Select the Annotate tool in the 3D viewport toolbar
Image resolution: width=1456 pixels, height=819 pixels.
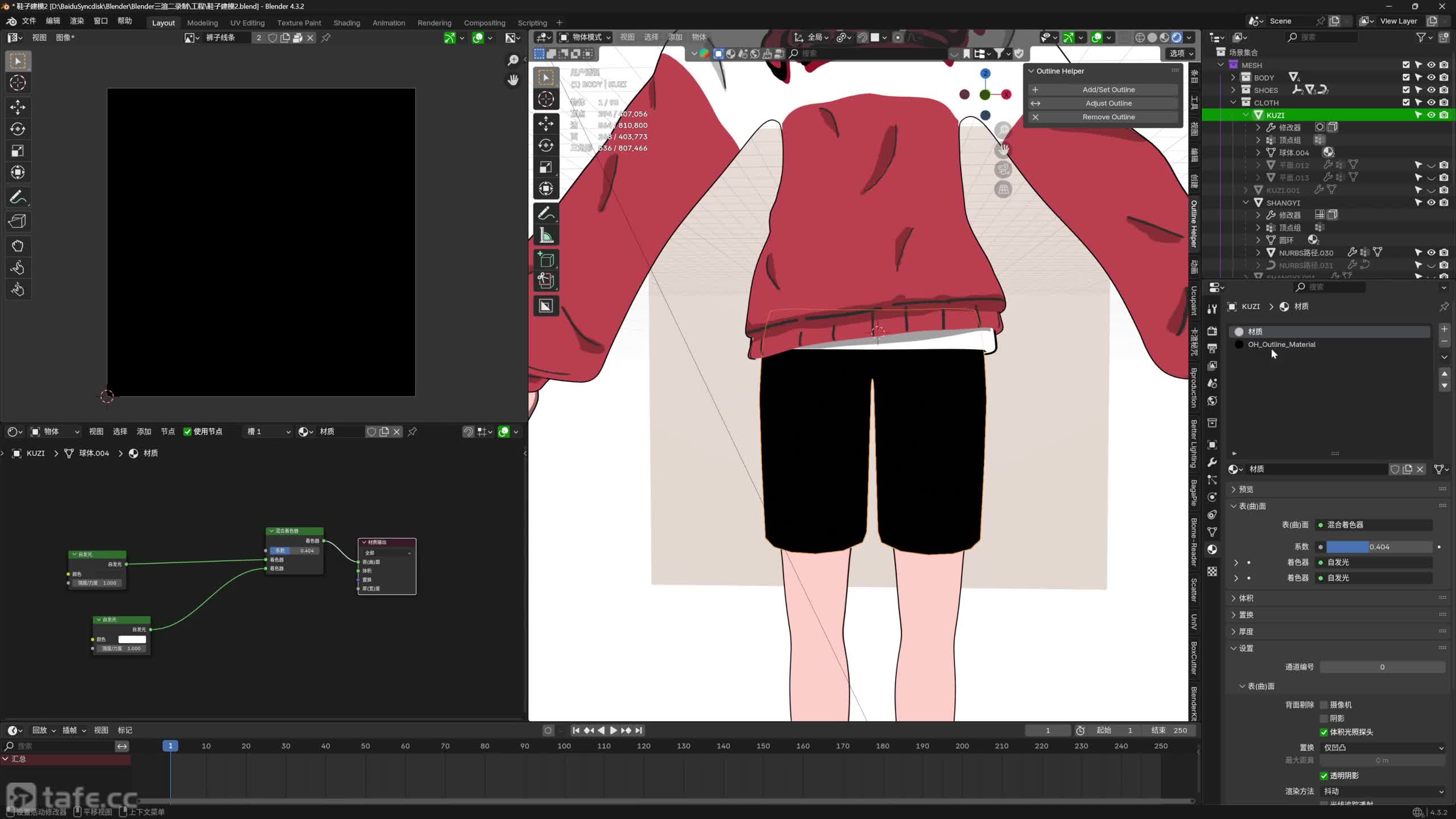point(546,214)
